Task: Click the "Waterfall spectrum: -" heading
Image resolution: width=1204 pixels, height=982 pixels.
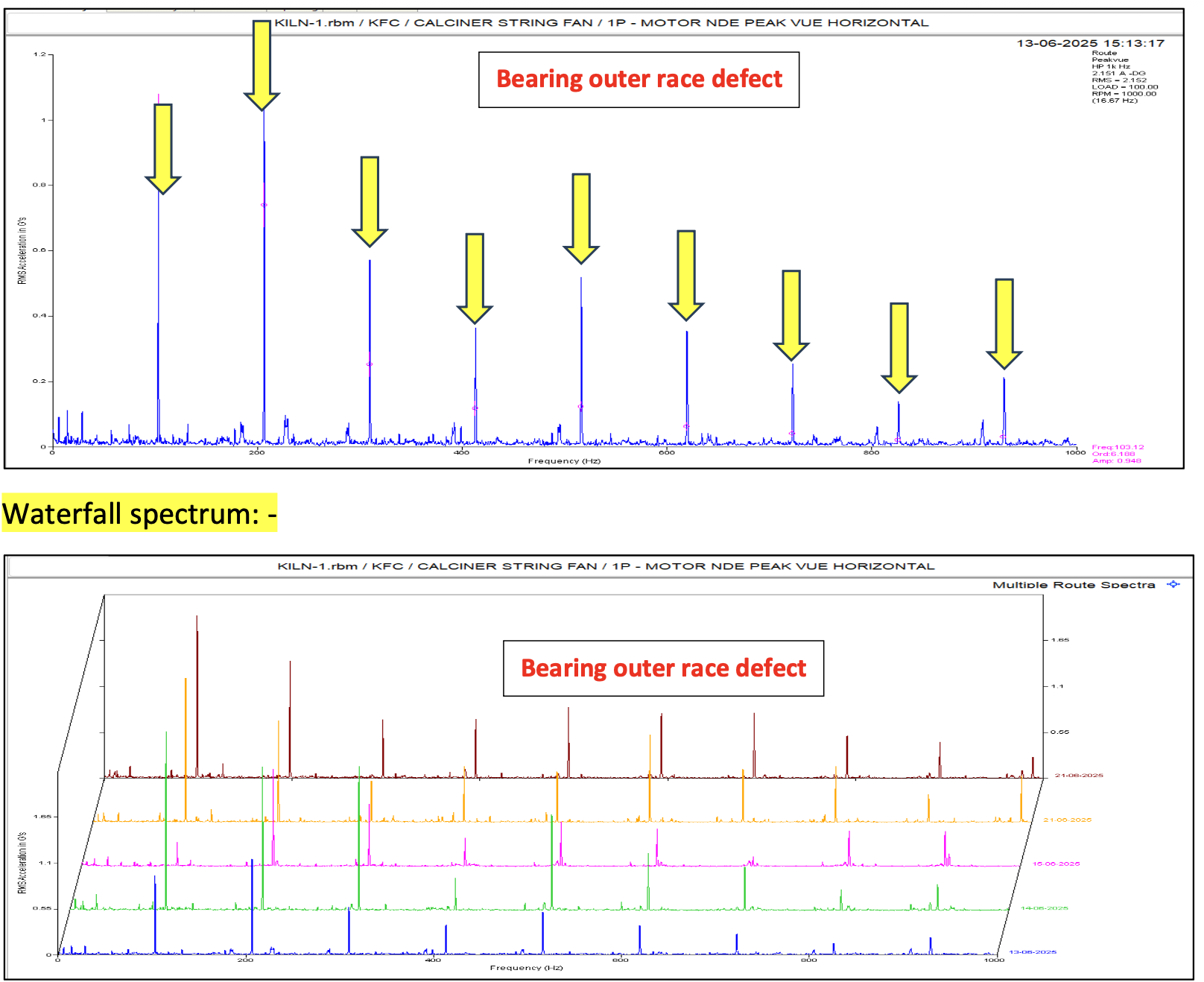Action: pyautogui.click(x=139, y=513)
